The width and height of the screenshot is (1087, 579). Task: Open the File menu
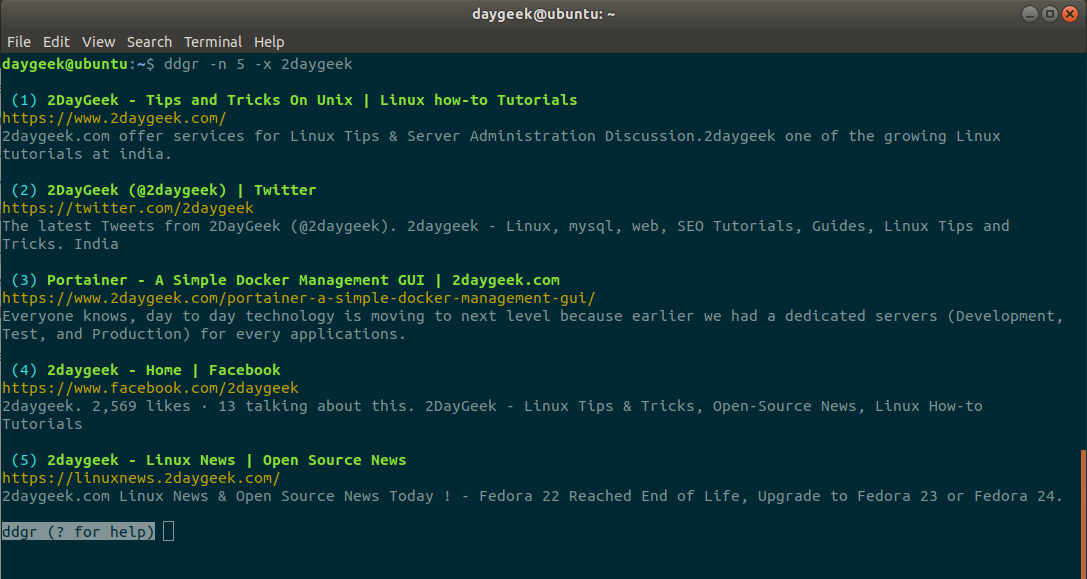coord(19,42)
